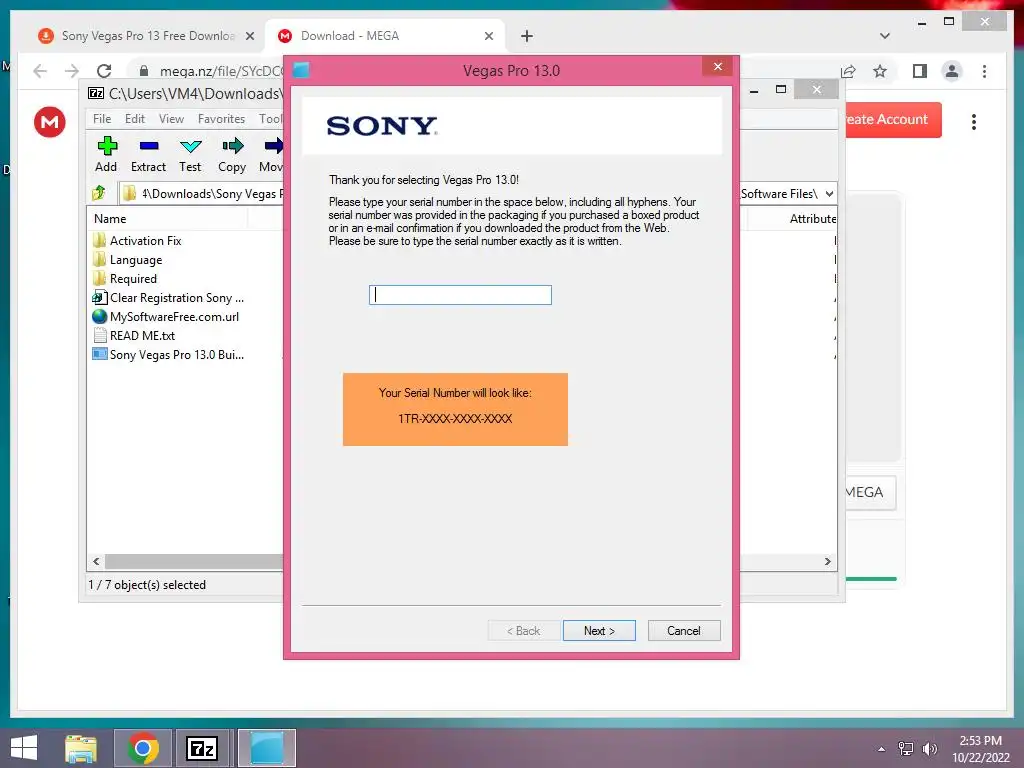The width and height of the screenshot is (1024, 768).
Task: Toggle Chrome side panel icon
Action: pyautogui.click(x=920, y=71)
